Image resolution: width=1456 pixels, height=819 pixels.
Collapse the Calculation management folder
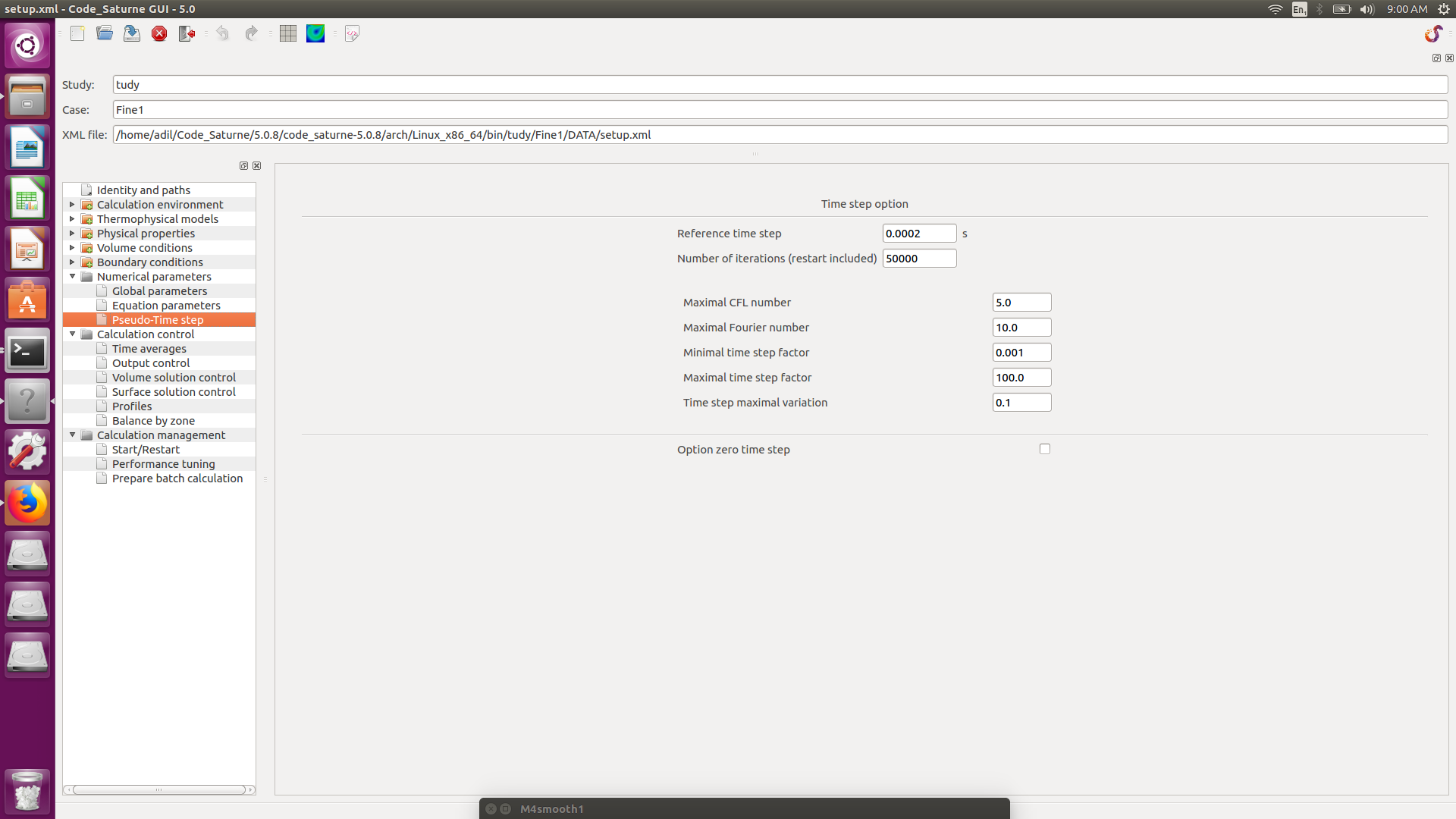[x=72, y=435]
